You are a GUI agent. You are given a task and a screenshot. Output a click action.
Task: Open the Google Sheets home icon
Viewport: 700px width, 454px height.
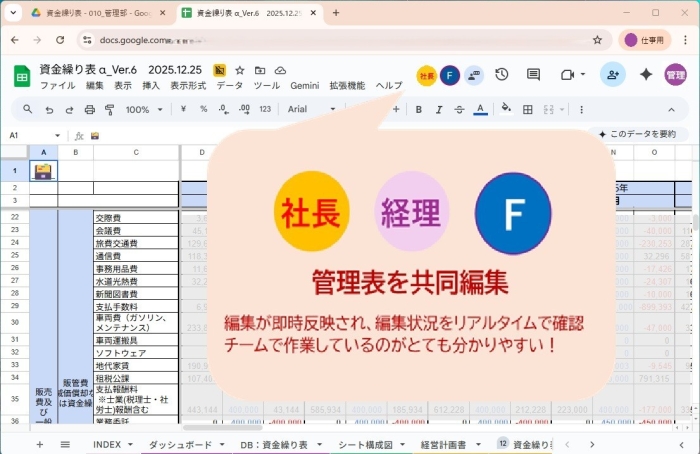click(22, 77)
